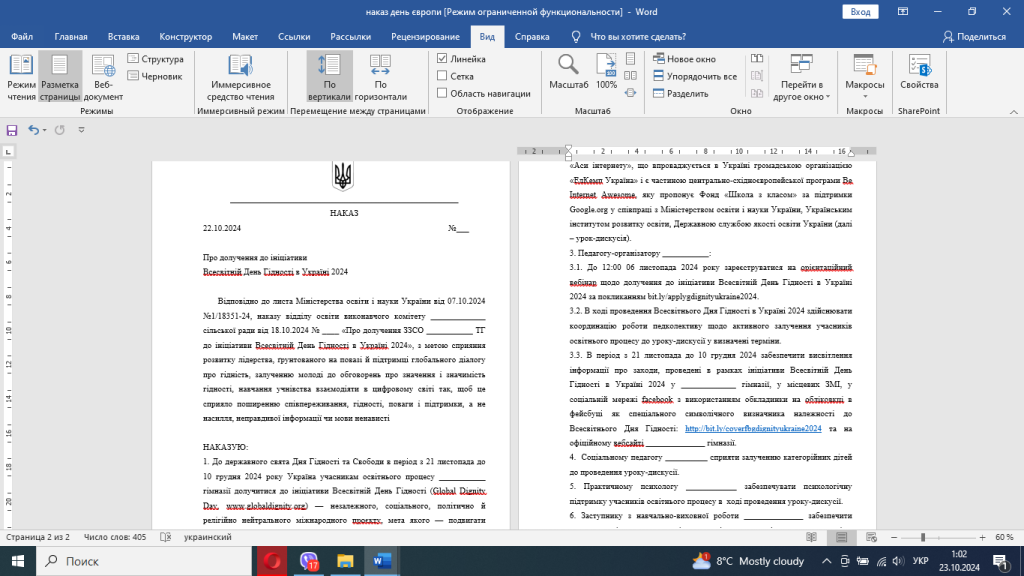This screenshot has height=576, width=1024.
Task: Open SharePoint properties (Свойства)
Action: point(919,72)
